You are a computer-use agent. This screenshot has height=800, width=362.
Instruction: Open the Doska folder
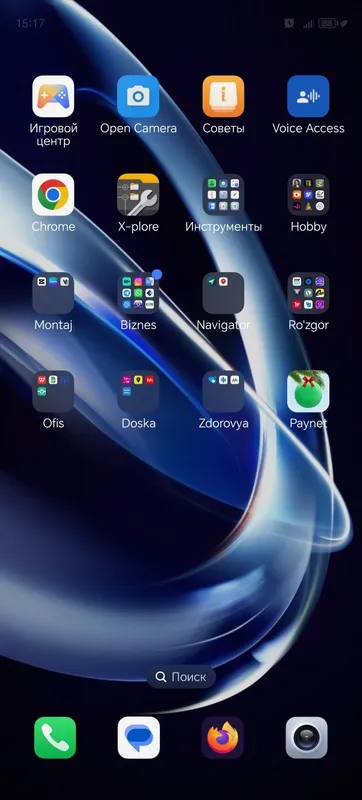138,391
